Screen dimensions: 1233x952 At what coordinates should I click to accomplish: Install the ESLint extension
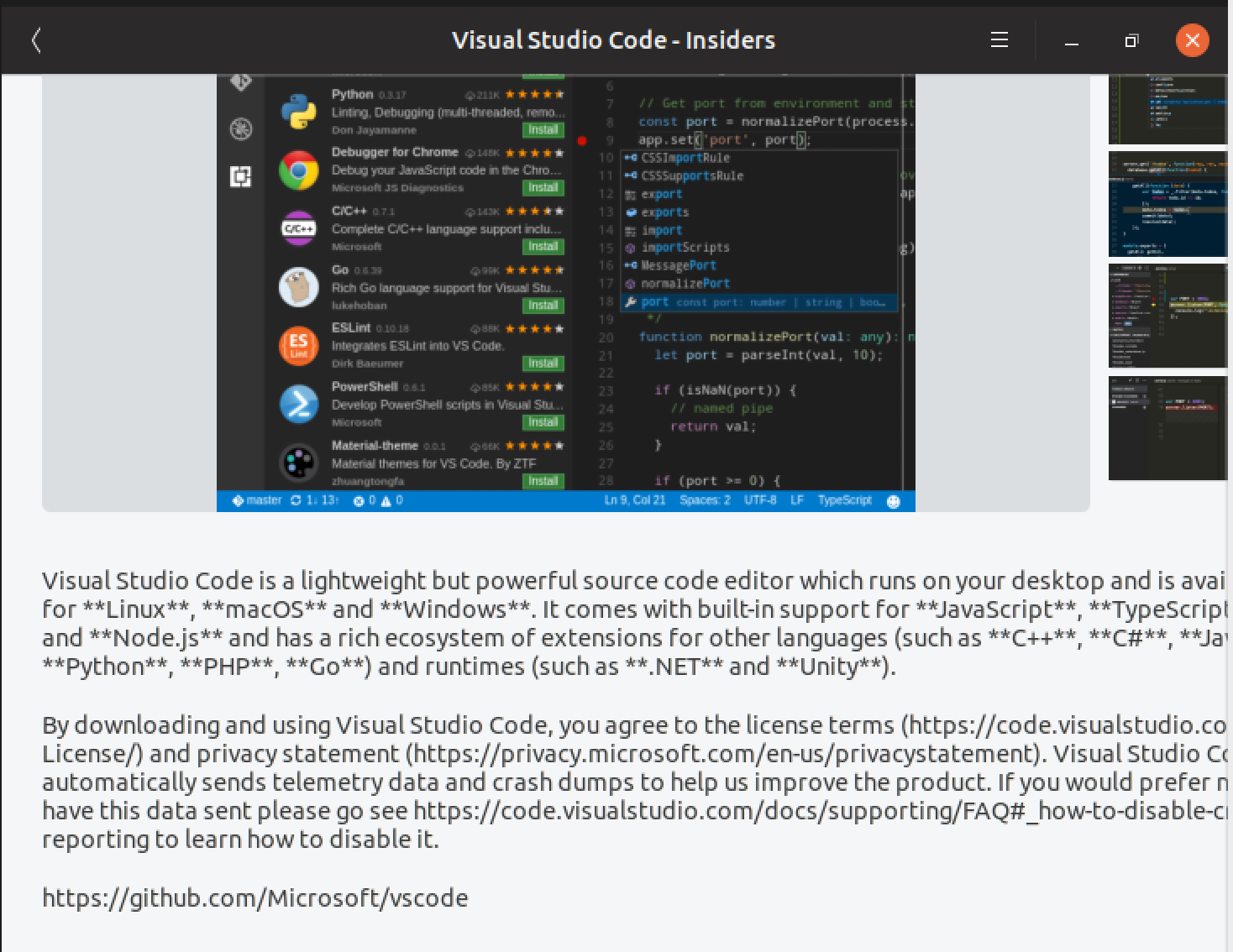542,363
